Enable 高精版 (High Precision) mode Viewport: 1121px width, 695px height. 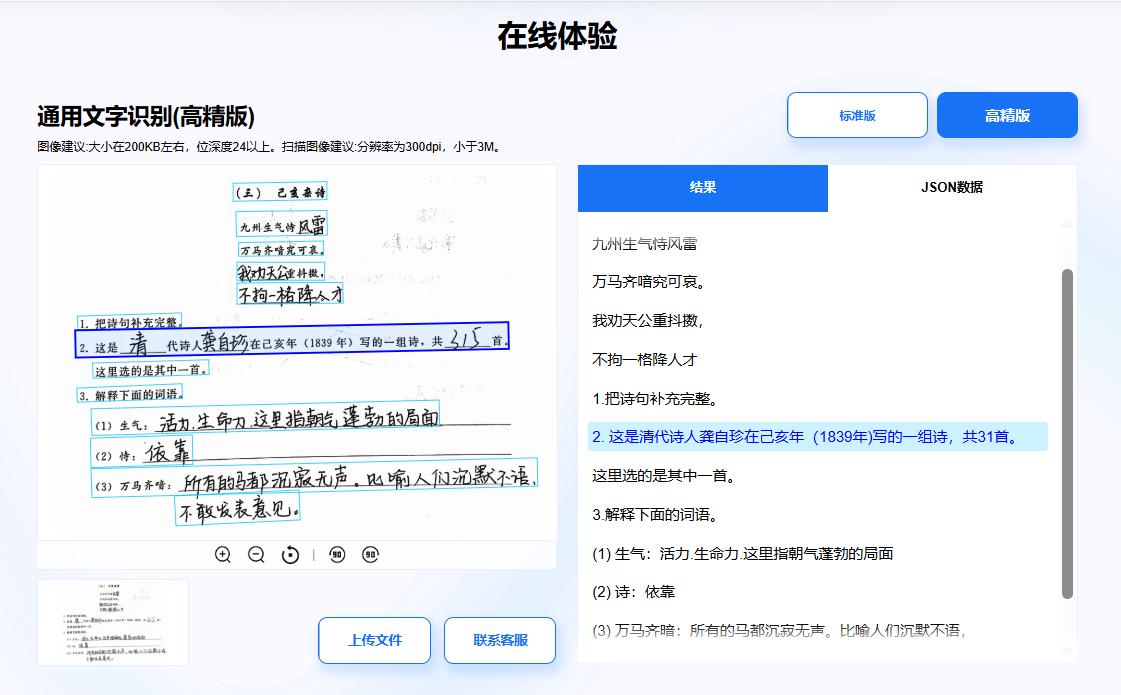click(1006, 114)
